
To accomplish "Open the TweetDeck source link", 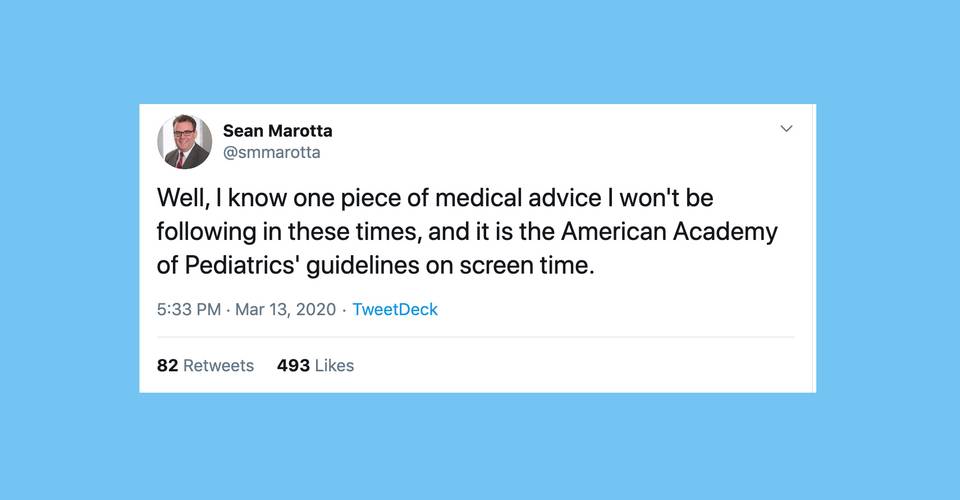I will point(395,309).
